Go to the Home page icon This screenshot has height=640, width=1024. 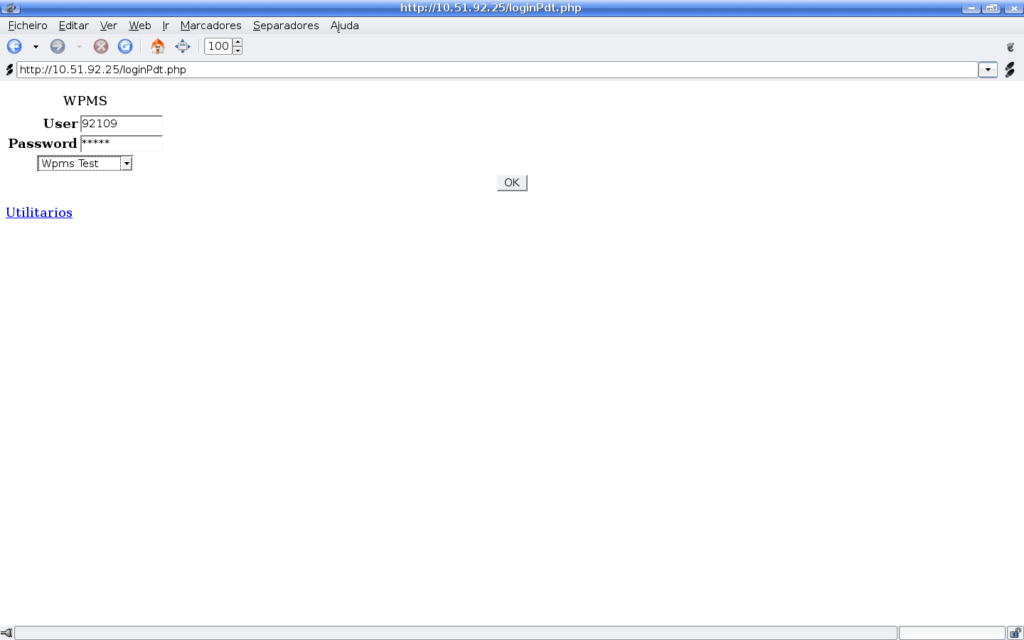[x=157, y=46]
